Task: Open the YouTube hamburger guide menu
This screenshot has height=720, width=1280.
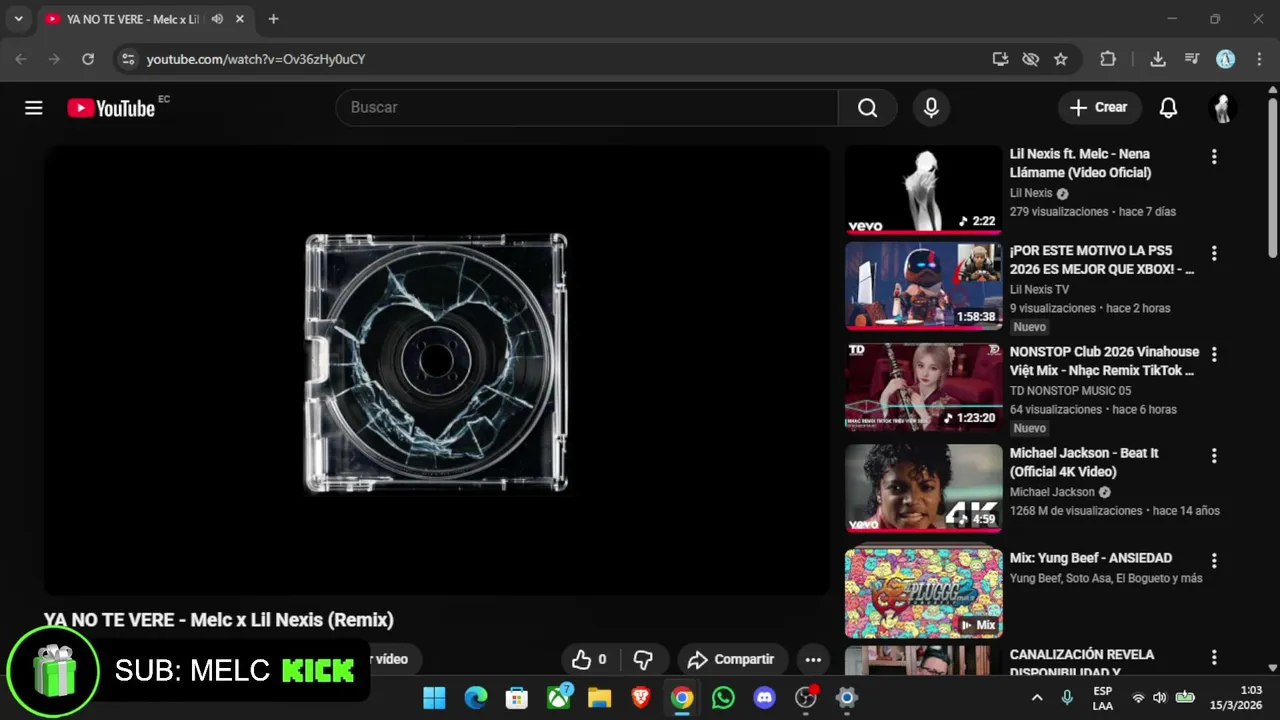Action: 34,108
